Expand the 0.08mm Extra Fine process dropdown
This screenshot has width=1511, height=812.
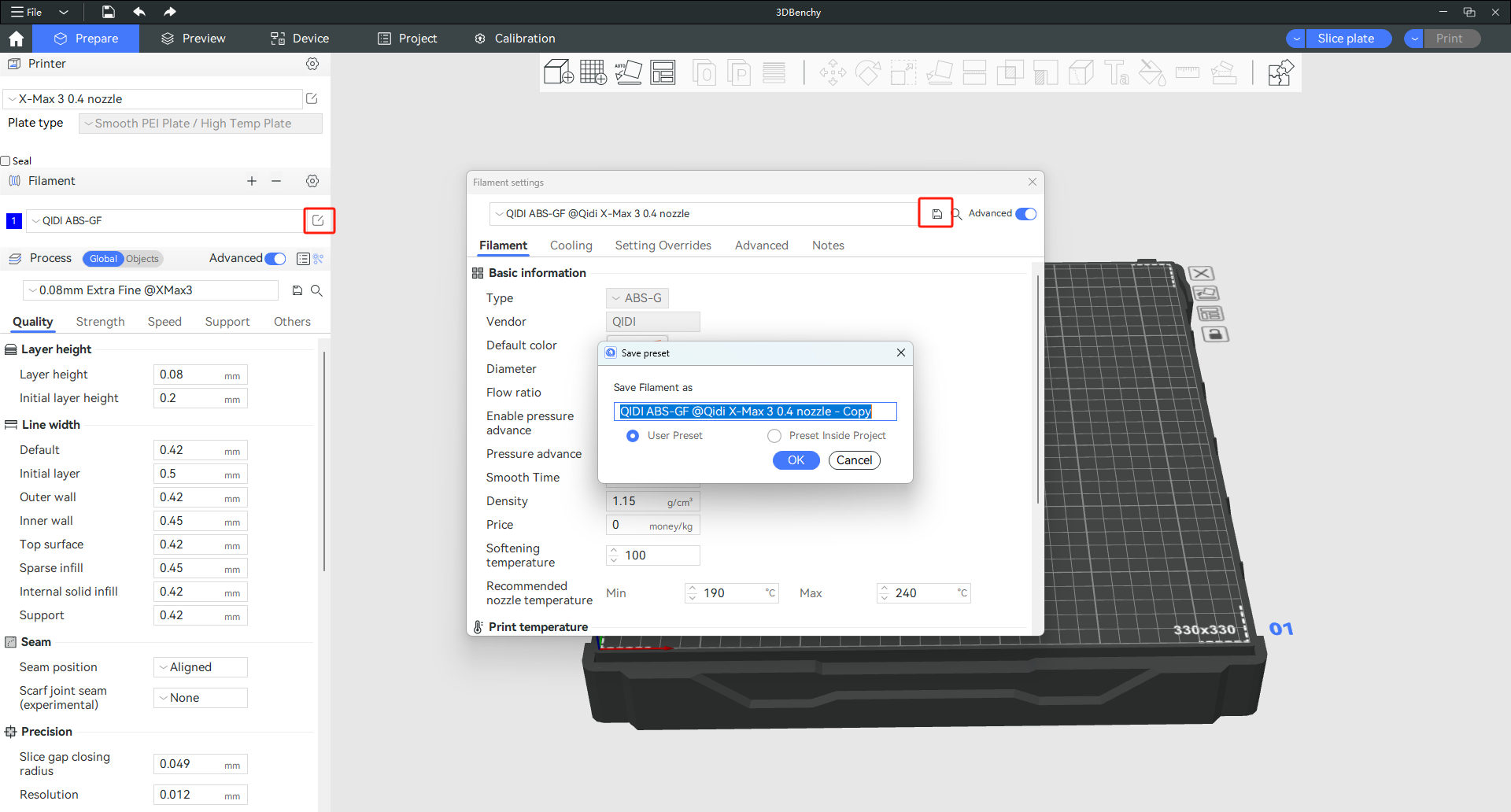coord(151,290)
